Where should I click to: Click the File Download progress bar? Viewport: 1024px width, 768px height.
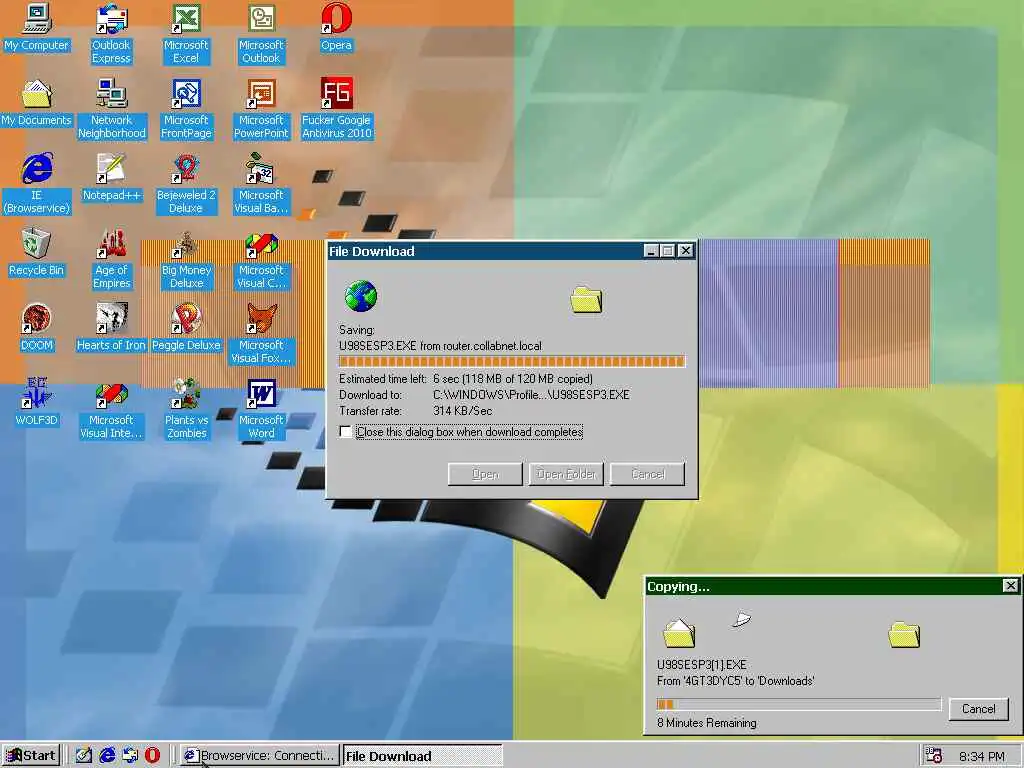[x=512, y=361]
